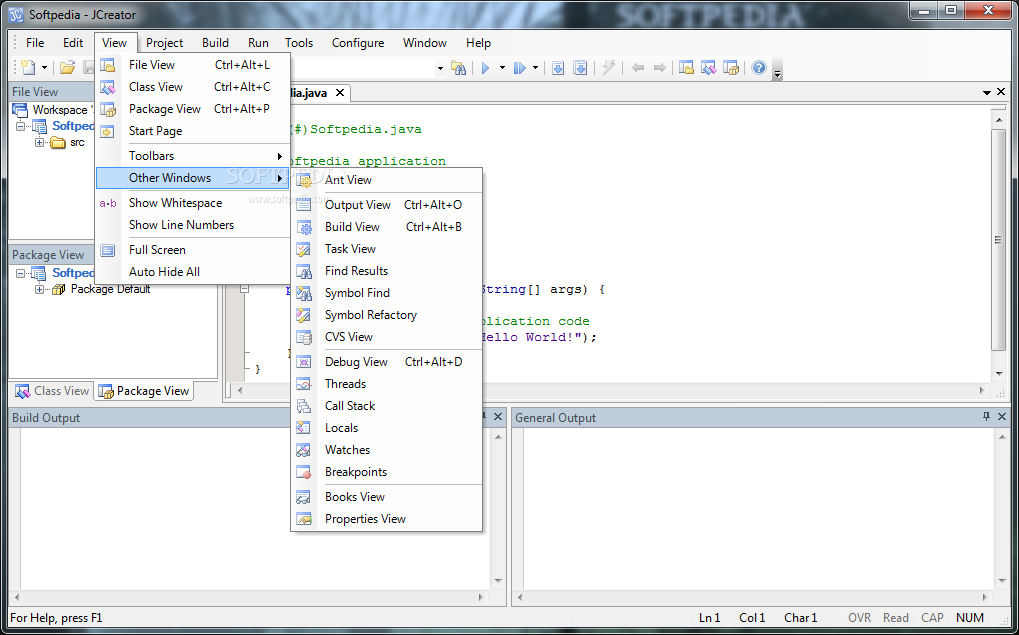
Task: Click the navigate back arrow icon
Action: (638, 68)
